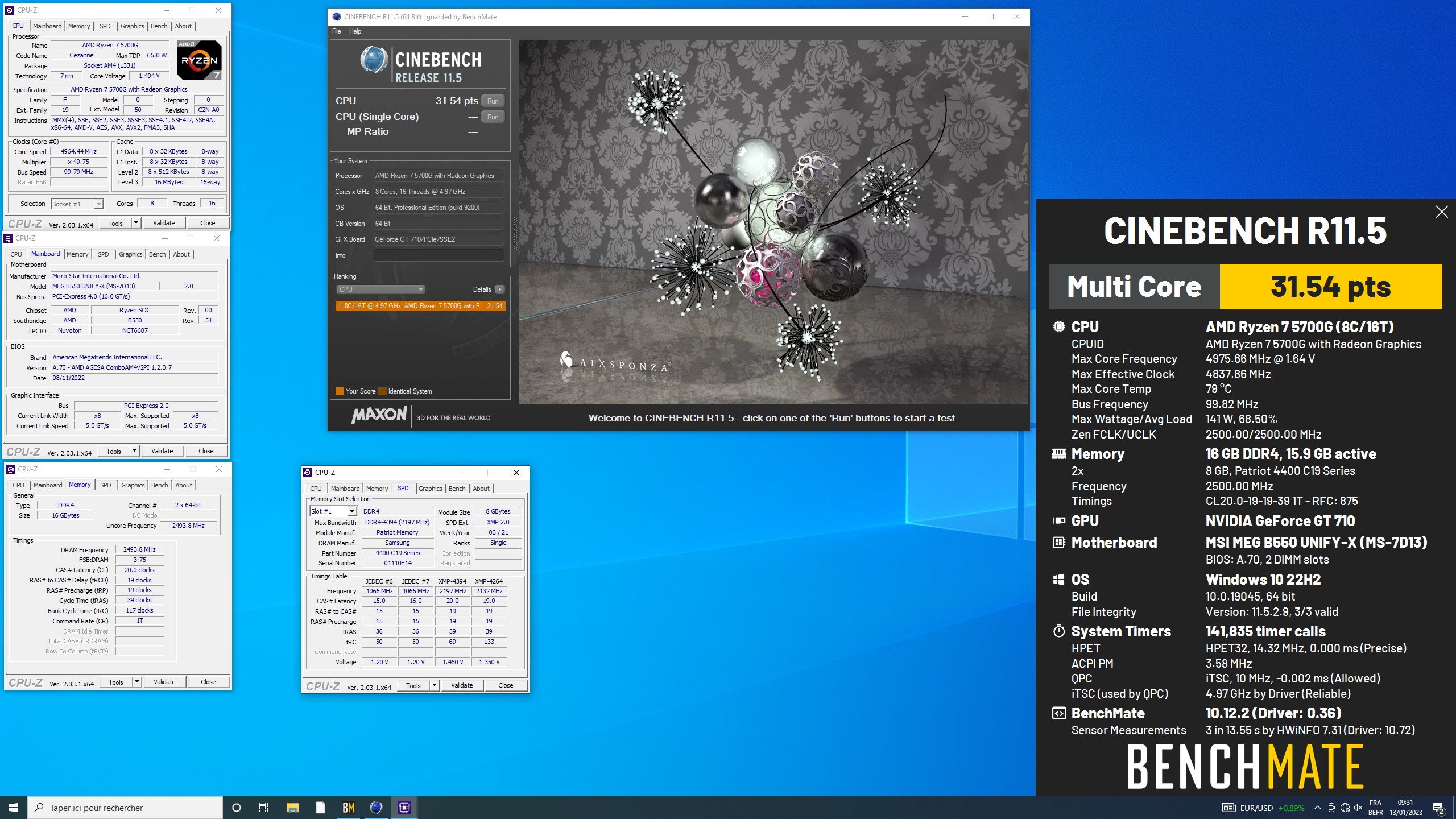This screenshot has height=819, width=1456.
Task: Click the MAXON logo
Action: (379, 415)
